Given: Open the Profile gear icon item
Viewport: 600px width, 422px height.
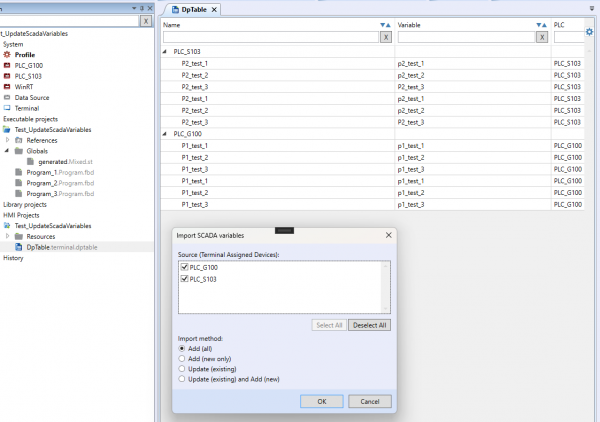Looking at the screenshot, I should [x=7, y=55].
